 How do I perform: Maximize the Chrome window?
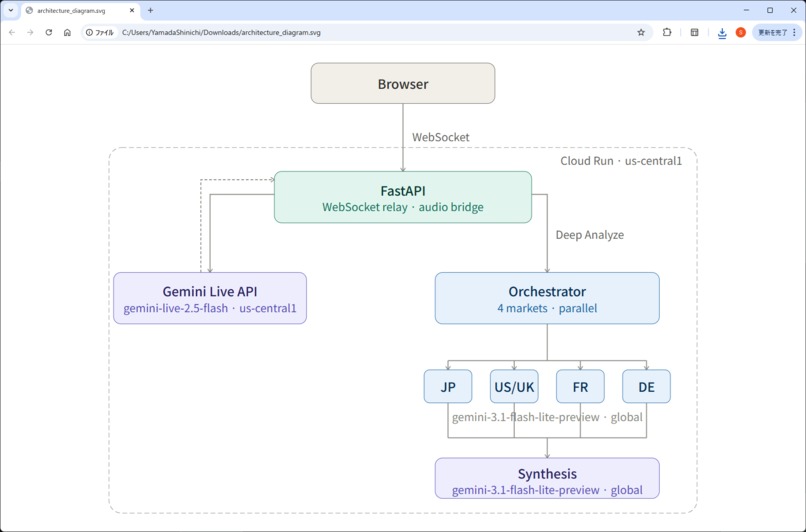(770, 10)
